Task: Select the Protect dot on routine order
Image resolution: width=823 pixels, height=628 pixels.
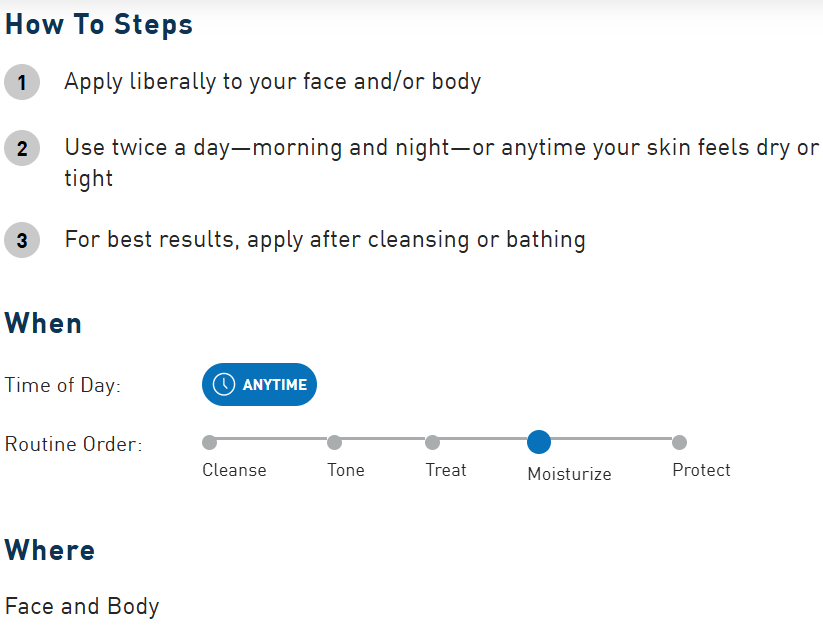Action: click(x=679, y=442)
